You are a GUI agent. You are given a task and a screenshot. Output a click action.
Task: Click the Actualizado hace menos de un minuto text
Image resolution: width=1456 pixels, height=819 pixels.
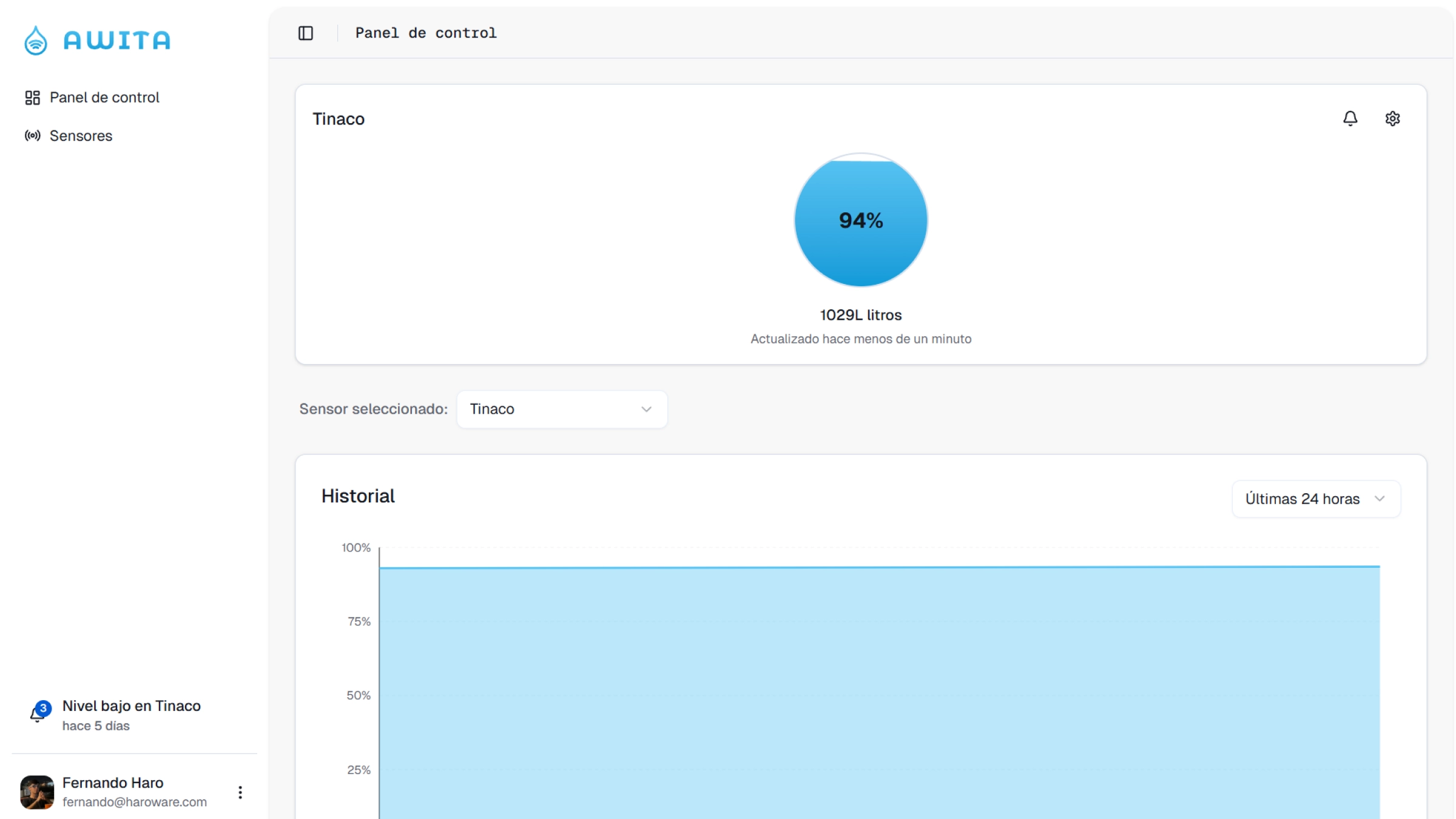click(861, 339)
